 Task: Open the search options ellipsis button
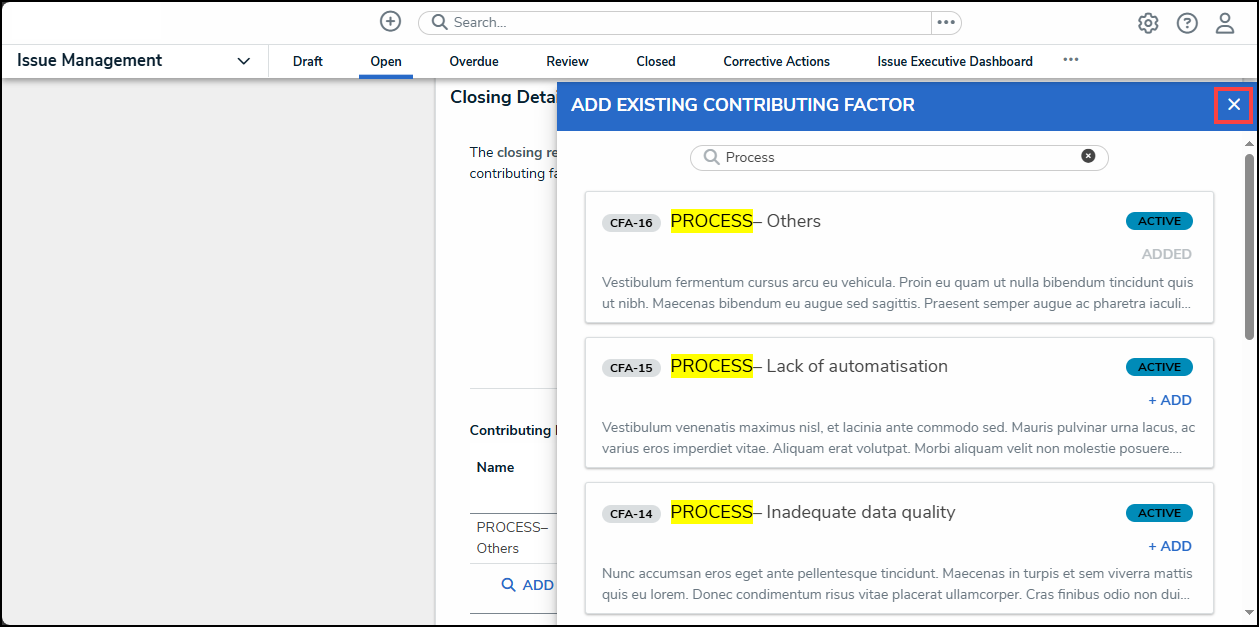tap(946, 23)
